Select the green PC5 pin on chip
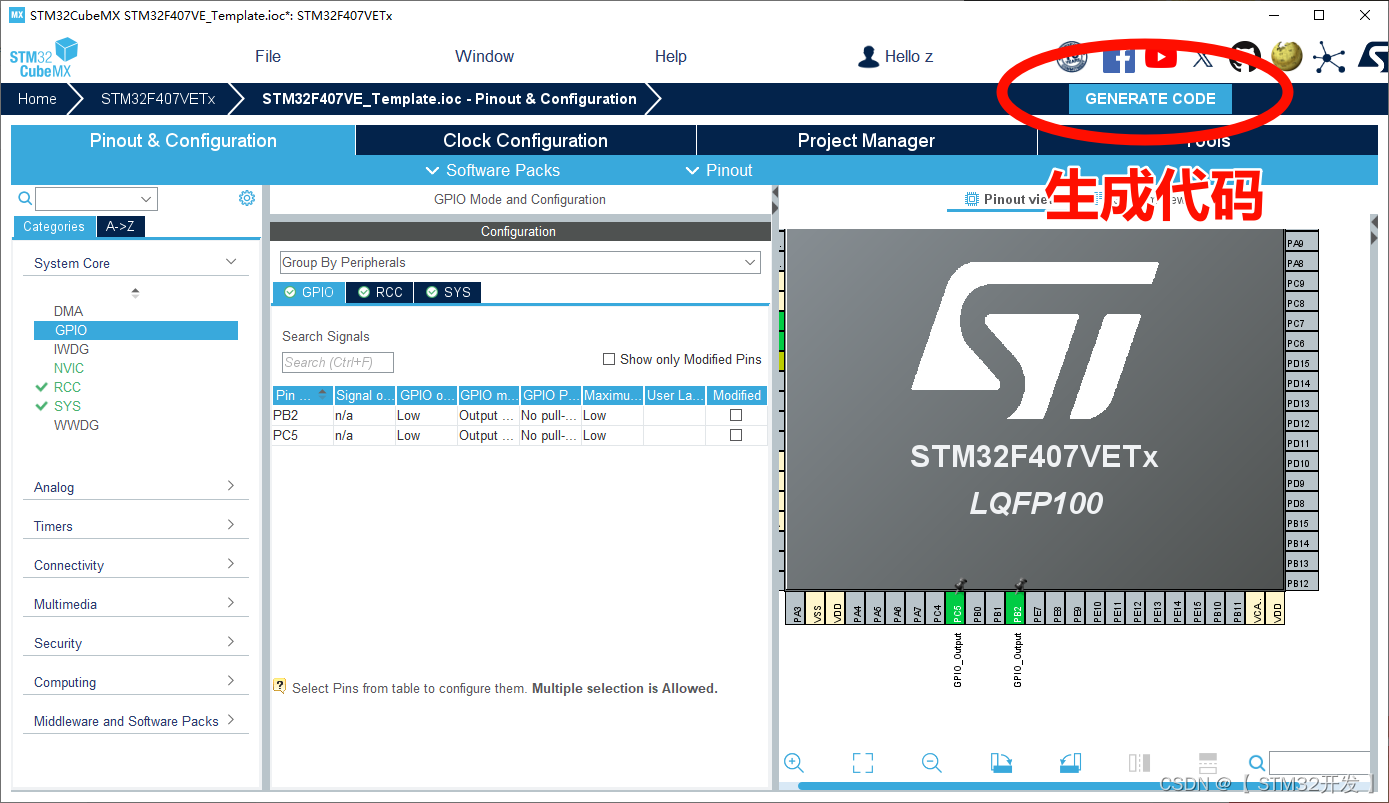 pyautogui.click(x=957, y=608)
